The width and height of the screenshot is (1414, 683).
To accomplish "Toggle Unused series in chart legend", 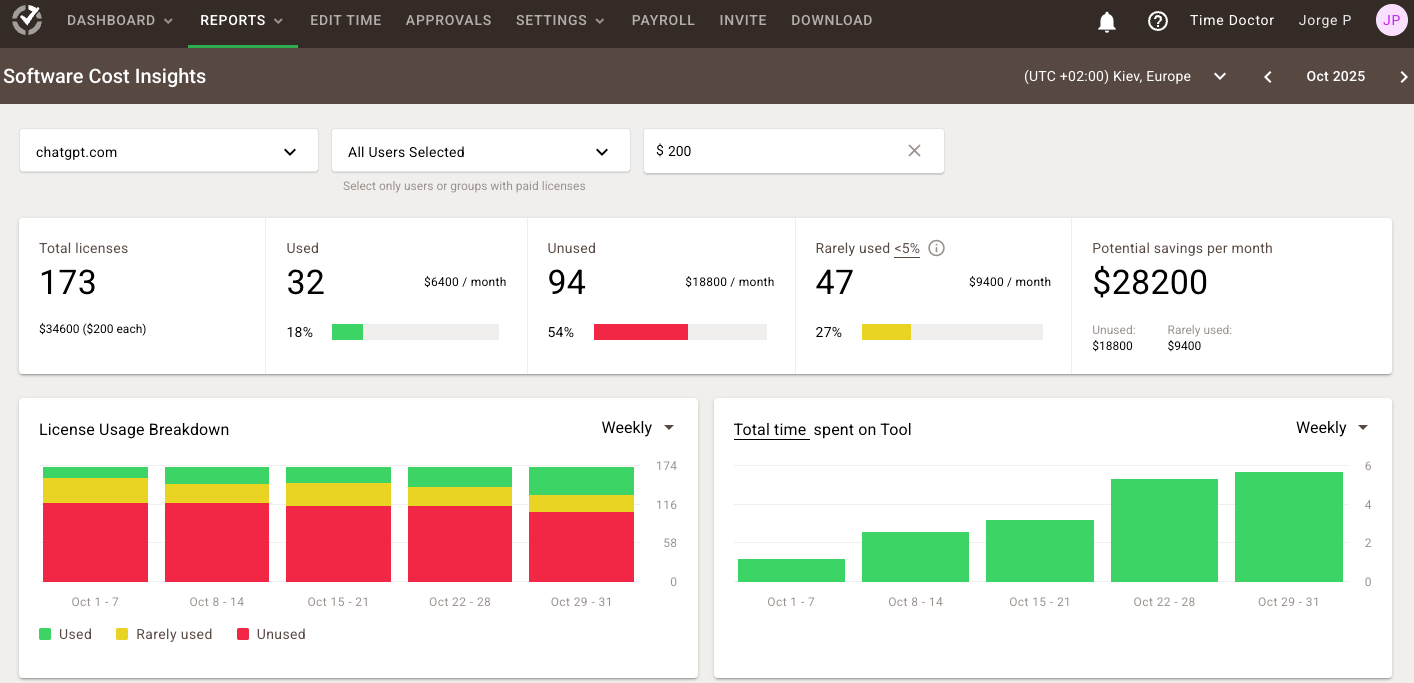I will (271, 634).
